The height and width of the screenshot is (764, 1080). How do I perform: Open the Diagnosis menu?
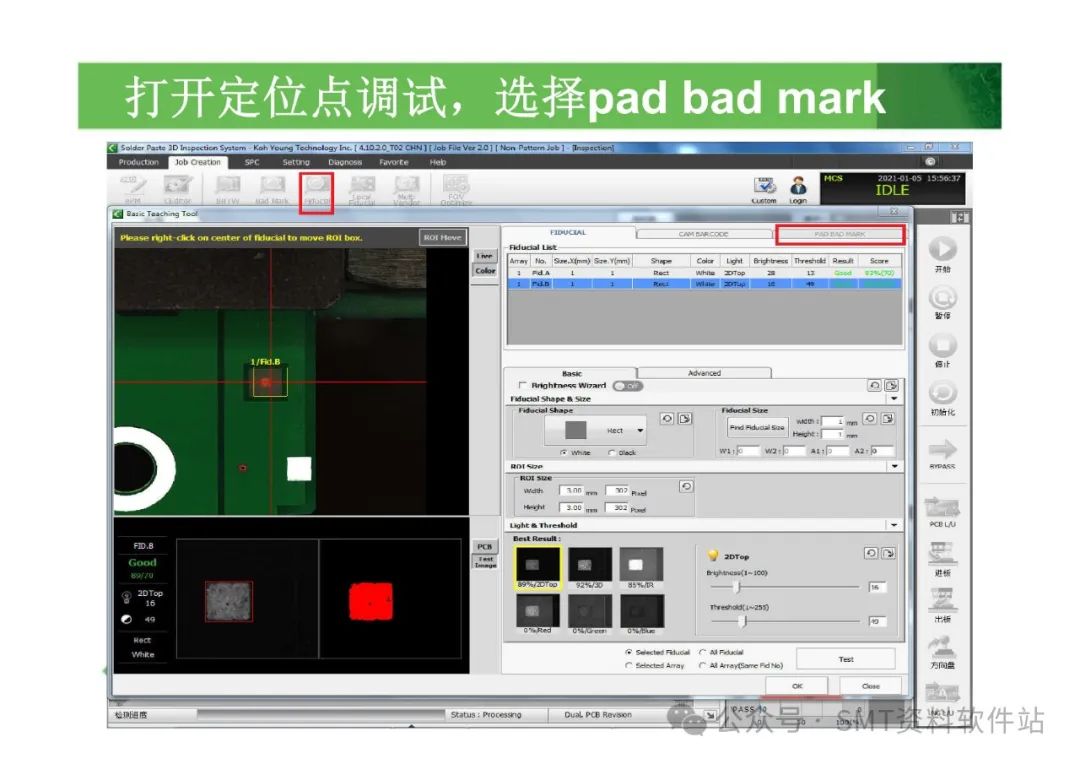point(344,163)
